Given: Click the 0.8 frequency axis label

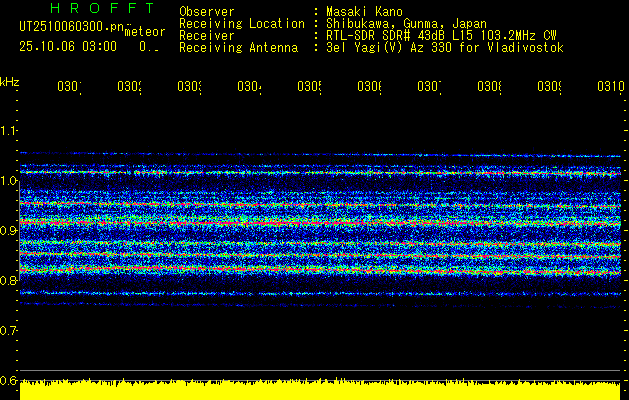Looking at the screenshot, I should coord(9,281).
